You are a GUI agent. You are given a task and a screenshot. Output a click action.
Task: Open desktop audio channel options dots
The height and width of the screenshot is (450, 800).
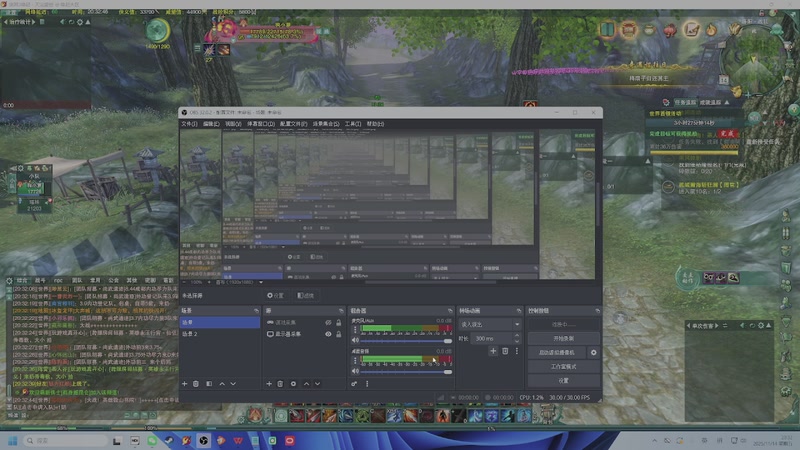[355, 360]
